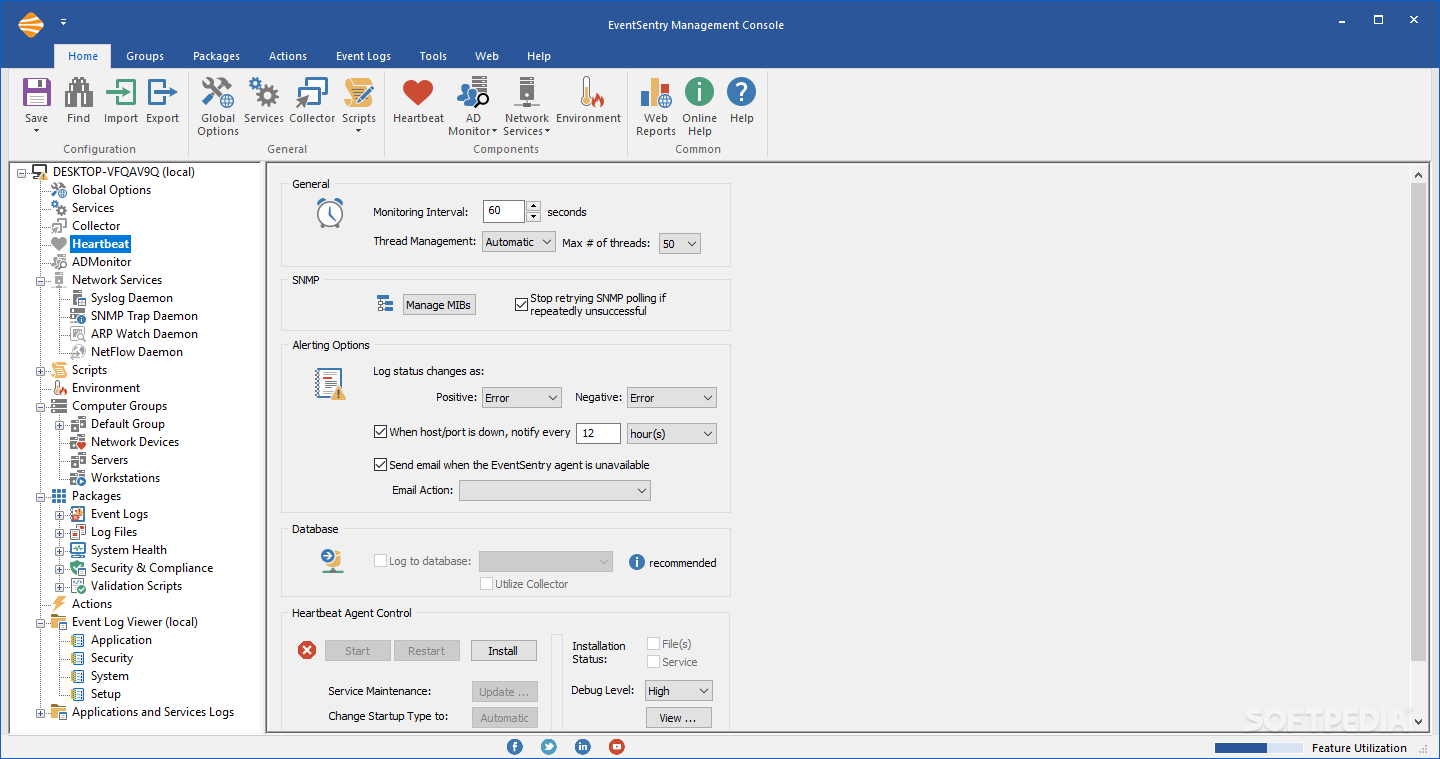The height and width of the screenshot is (759, 1440).
Task: Enable the Log to database checkbox
Action: (380, 561)
